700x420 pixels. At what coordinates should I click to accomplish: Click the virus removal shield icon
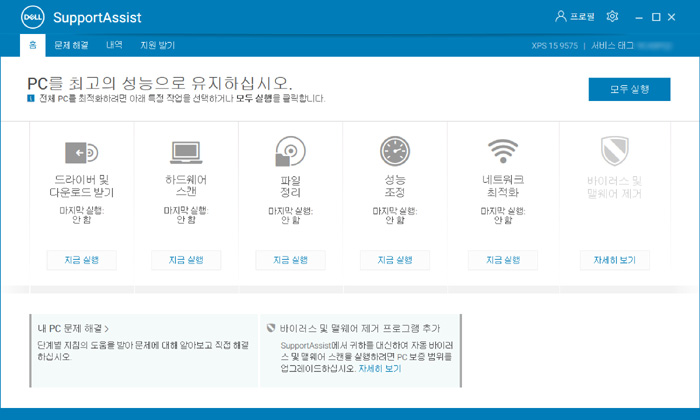(614, 151)
